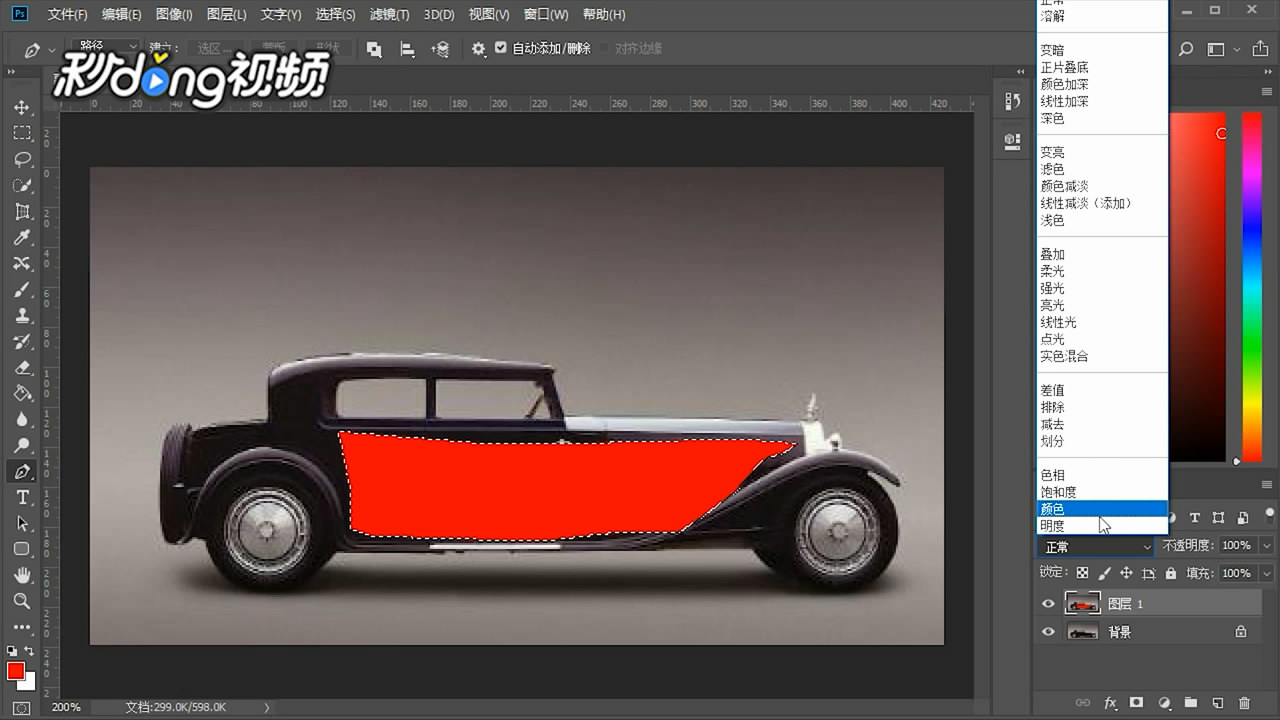This screenshot has width=1280, height=720.
Task: Select the Lasso tool
Action: click(x=22, y=159)
